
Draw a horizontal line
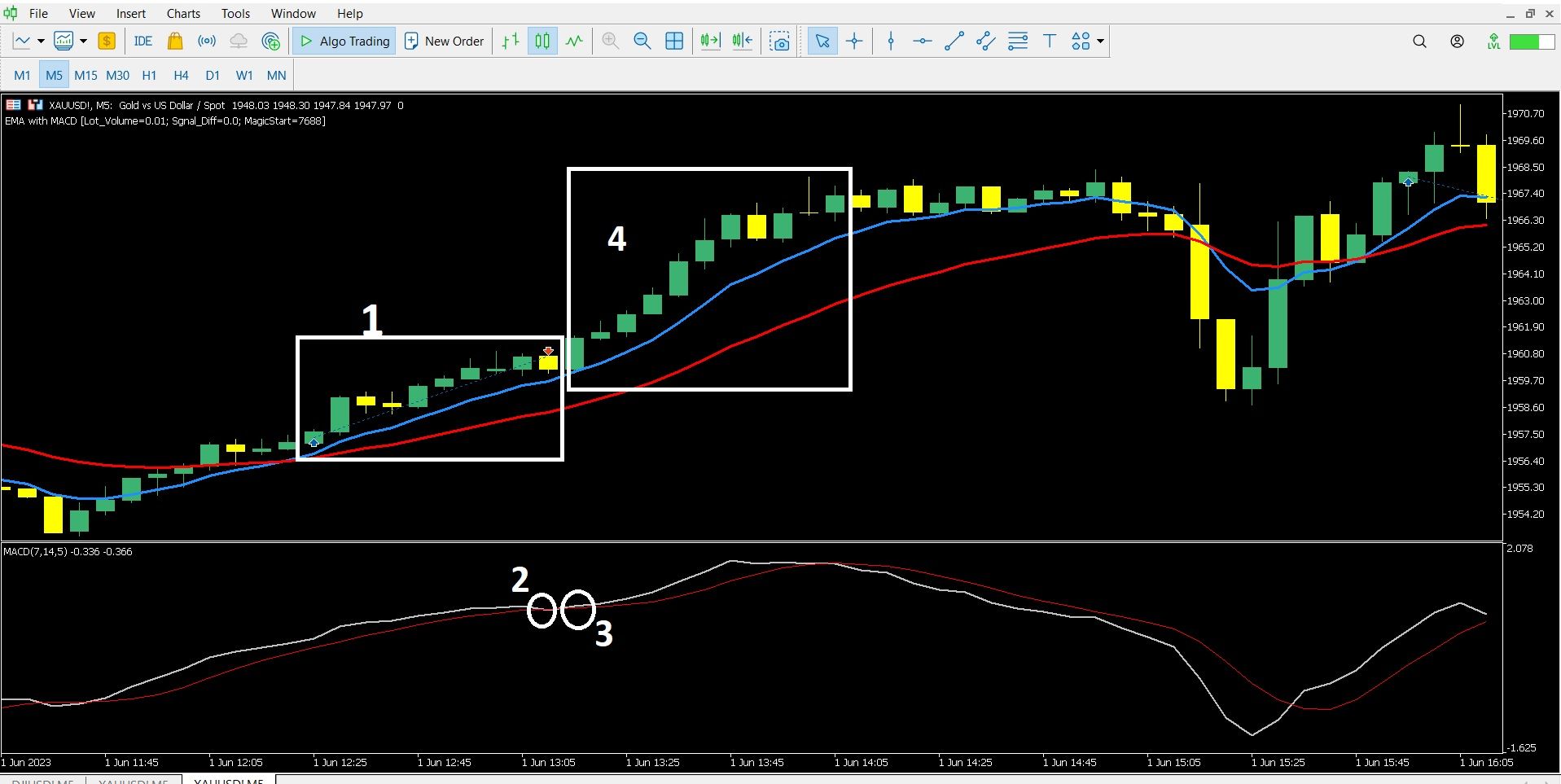pos(922,41)
